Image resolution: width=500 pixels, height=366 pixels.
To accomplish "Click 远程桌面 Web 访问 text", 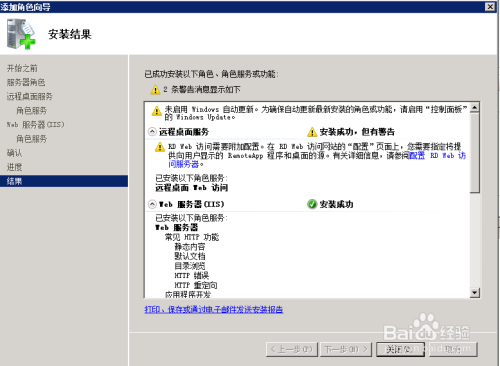I will pyautogui.click(x=191, y=188).
